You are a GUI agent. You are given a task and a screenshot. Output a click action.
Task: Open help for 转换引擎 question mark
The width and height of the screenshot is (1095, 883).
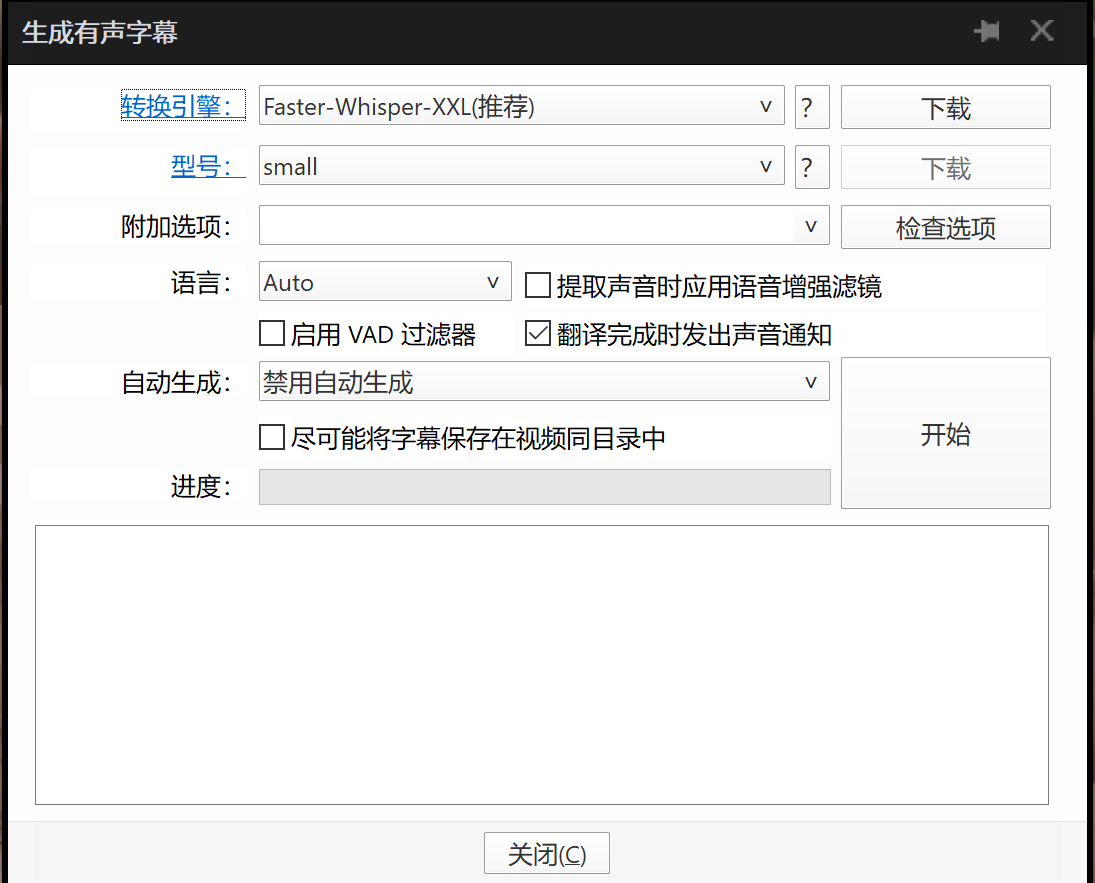coord(812,107)
